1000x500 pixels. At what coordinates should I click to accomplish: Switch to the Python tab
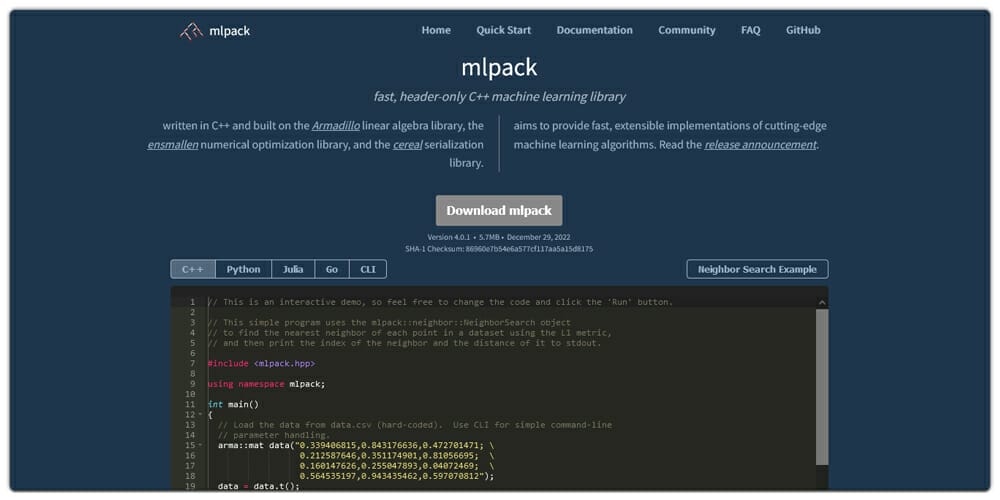(243, 269)
